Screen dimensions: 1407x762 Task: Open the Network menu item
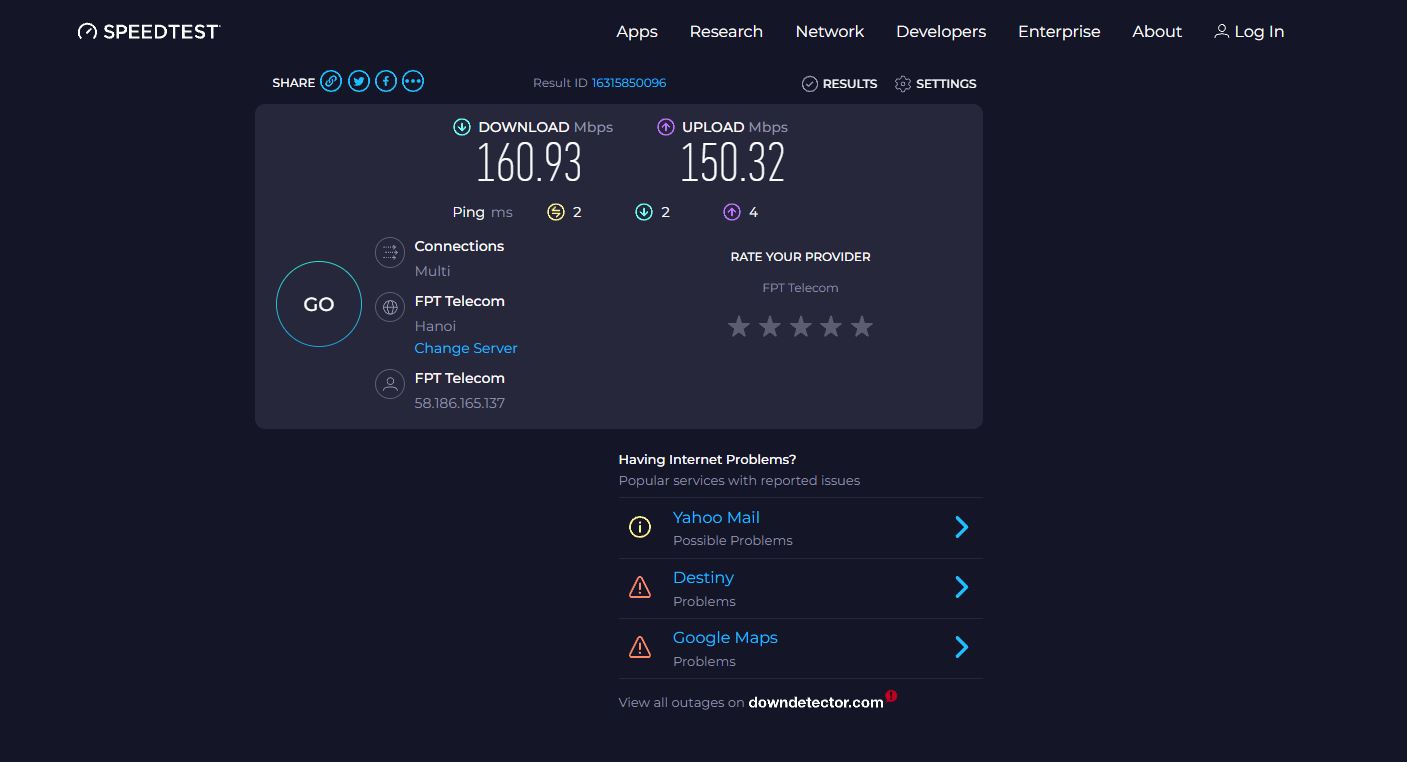pos(829,32)
